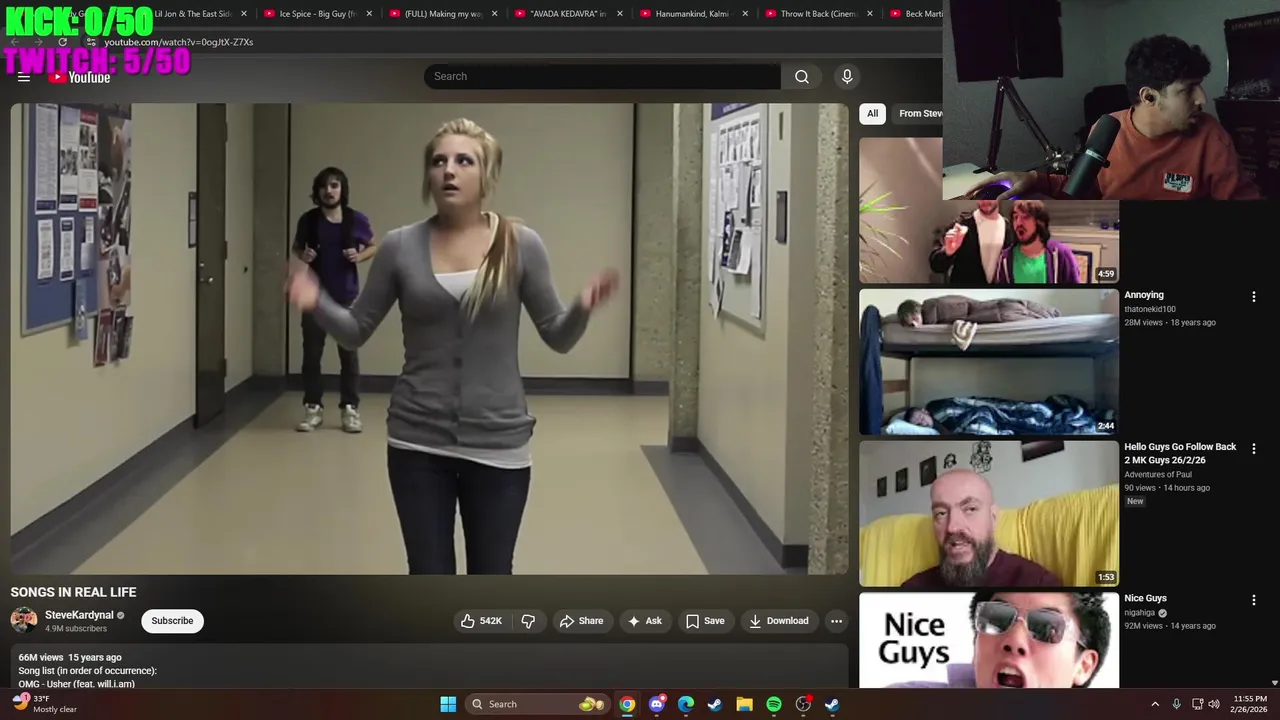
Task: Open the Windows Start menu
Action: (448, 704)
